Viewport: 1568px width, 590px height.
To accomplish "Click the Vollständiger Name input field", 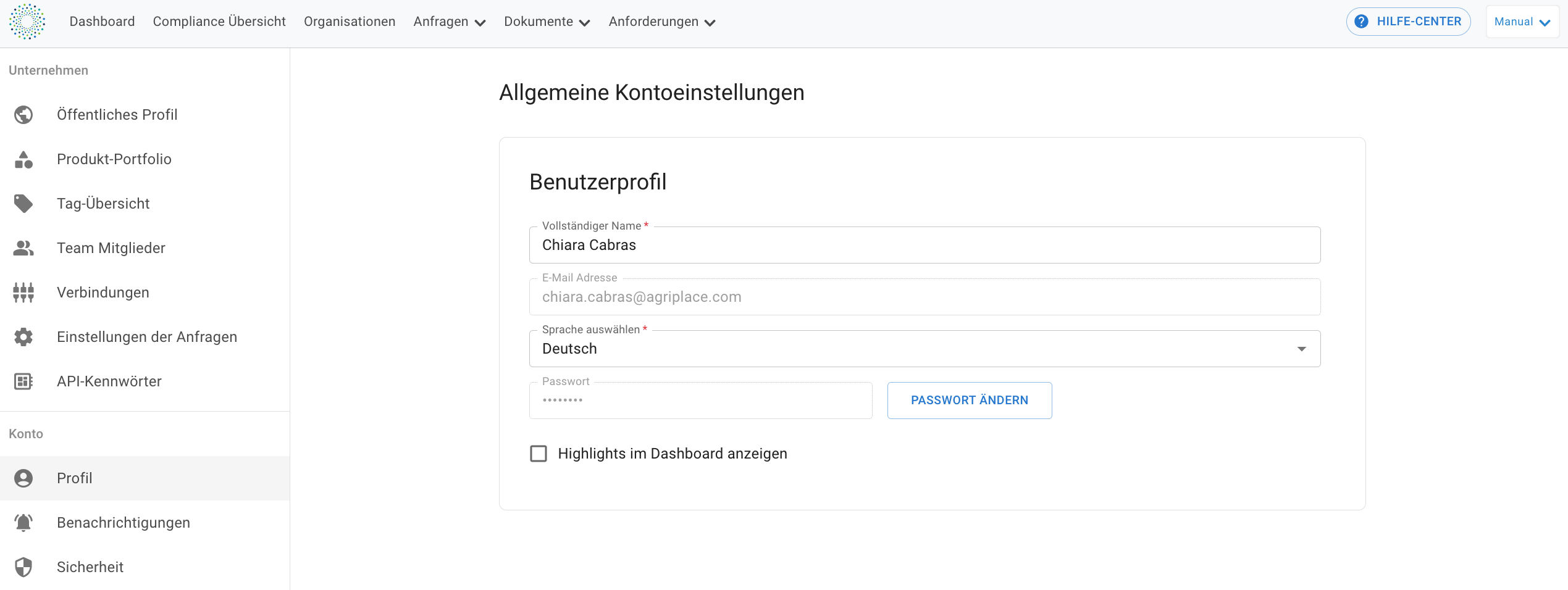I will pyautogui.click(x=924, y=245).
